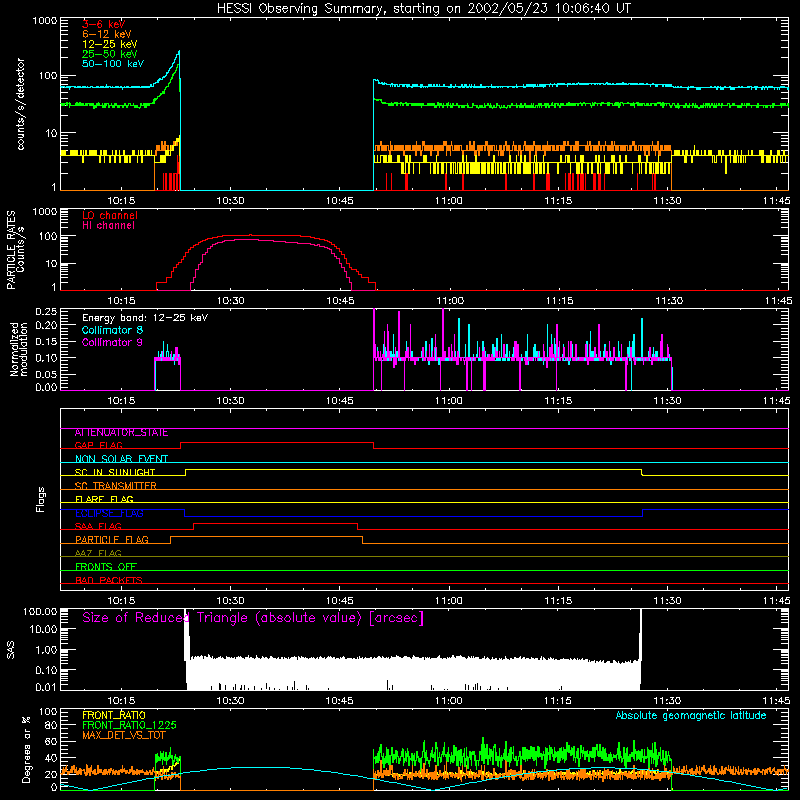
Task: Select the Collimator 9 legend label
Action: (x=112, y=342)
